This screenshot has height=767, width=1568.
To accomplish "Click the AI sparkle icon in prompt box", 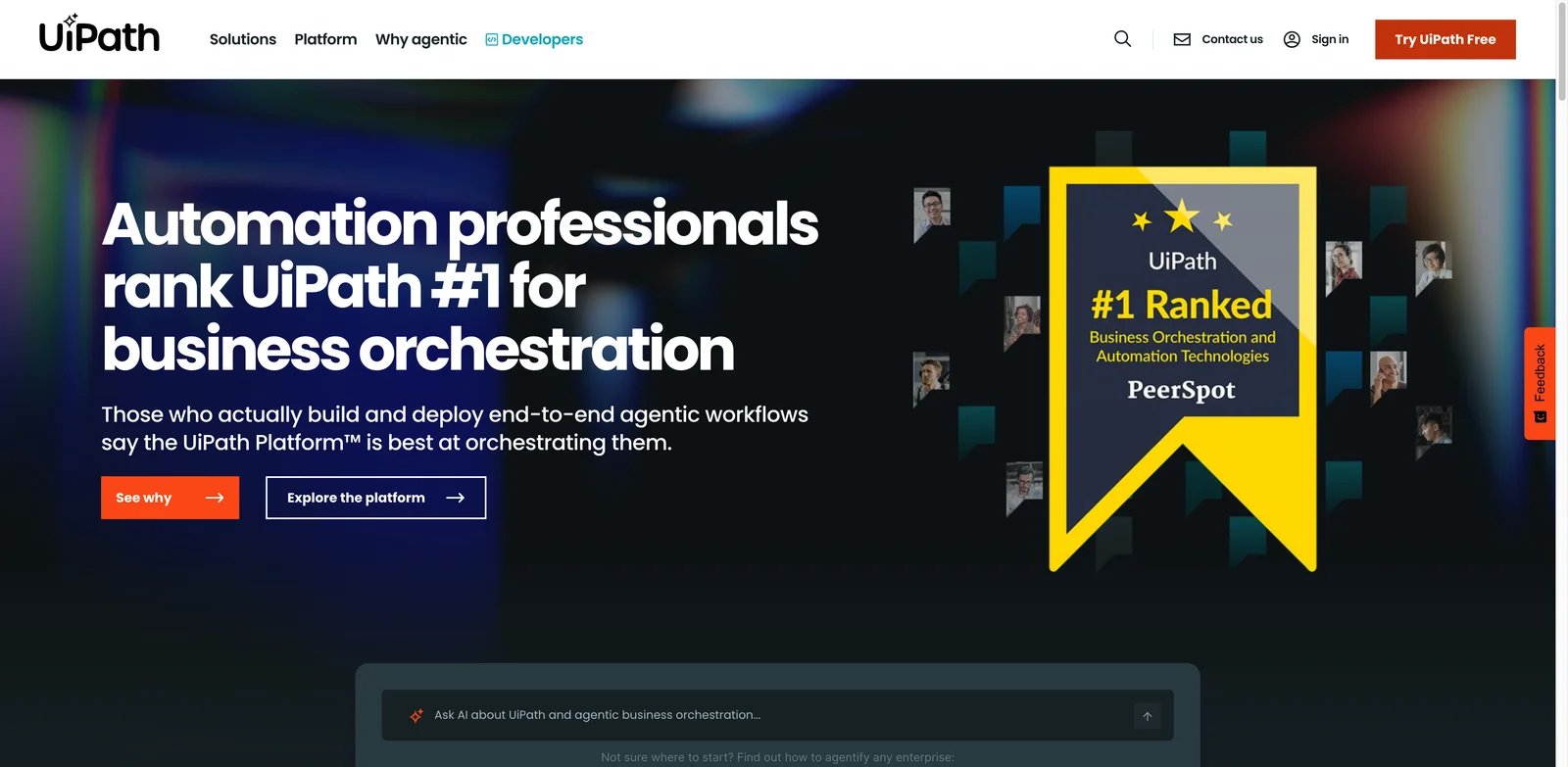I will click(416, 715).
